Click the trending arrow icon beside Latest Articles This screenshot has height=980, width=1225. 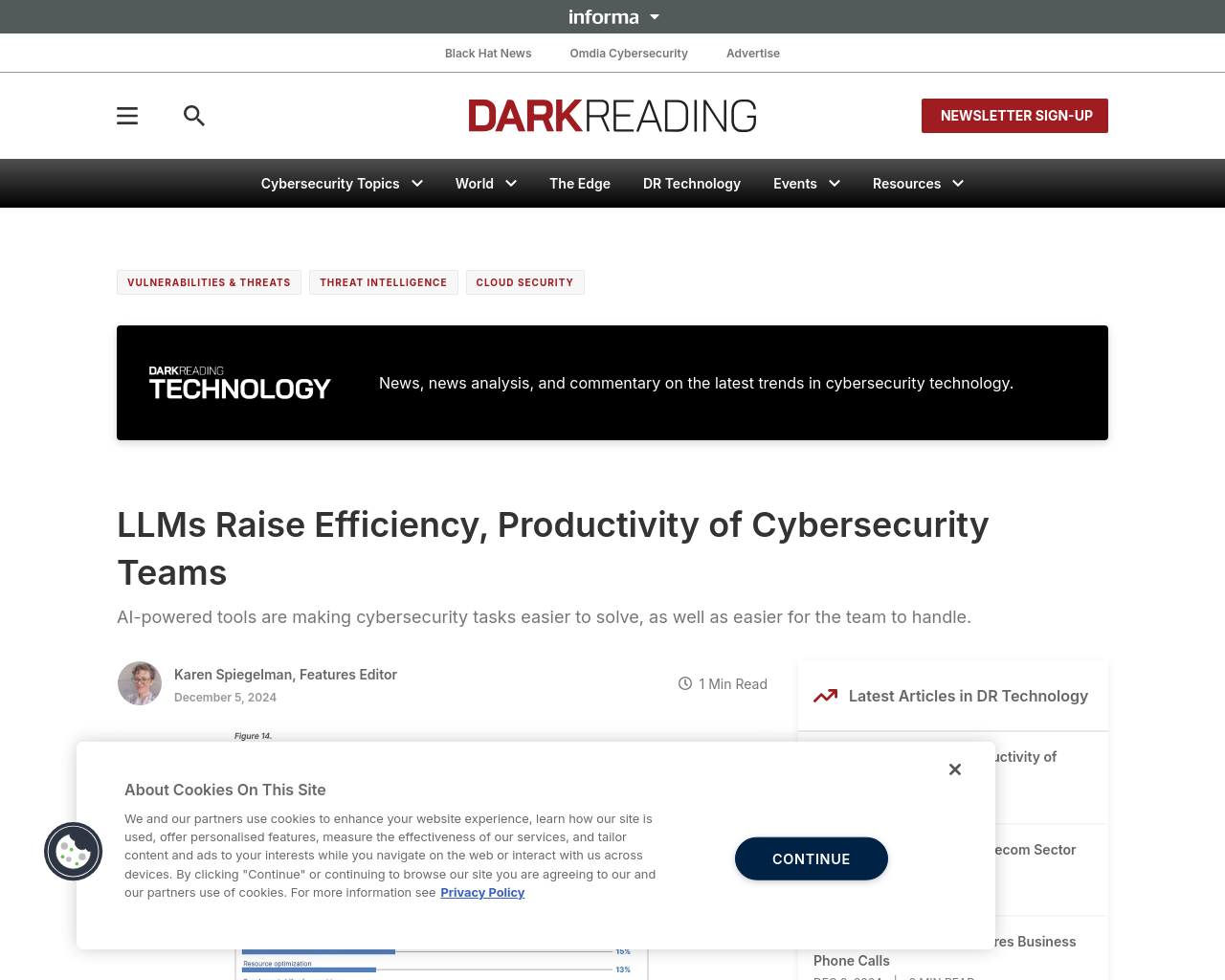(x=826, y=696)
